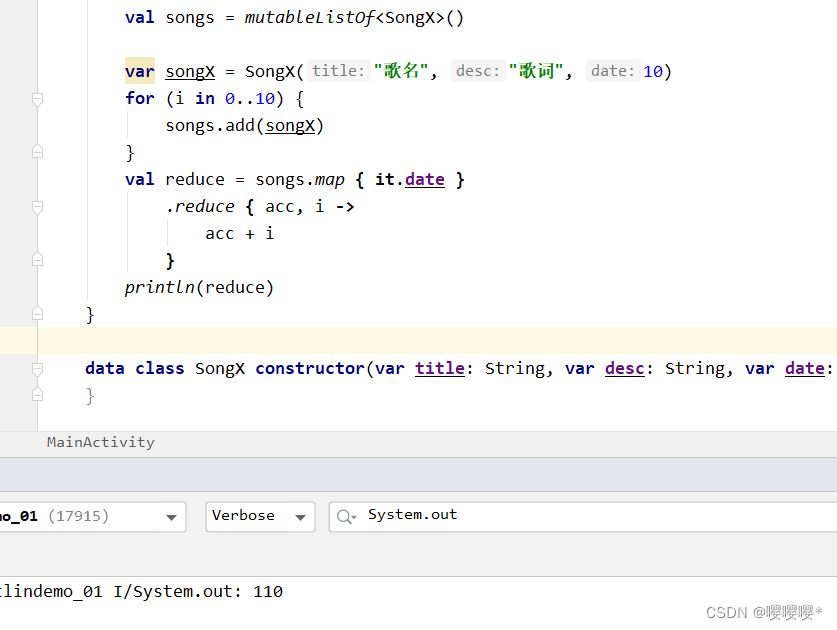Click the val reduce variable name
837x630 pixels.
click(195, 179)
